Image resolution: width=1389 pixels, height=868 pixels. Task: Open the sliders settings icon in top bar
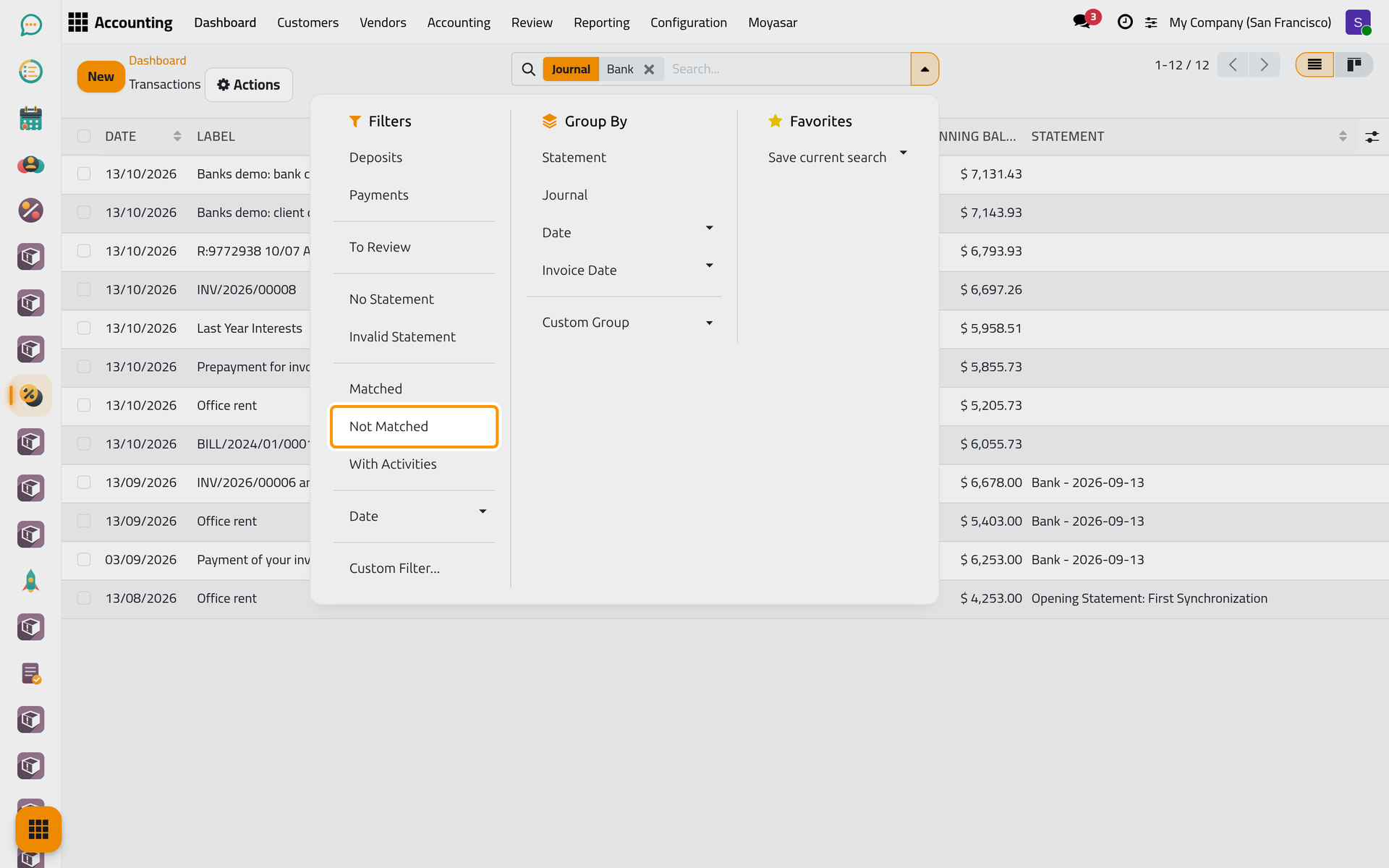pos(1151,22)
